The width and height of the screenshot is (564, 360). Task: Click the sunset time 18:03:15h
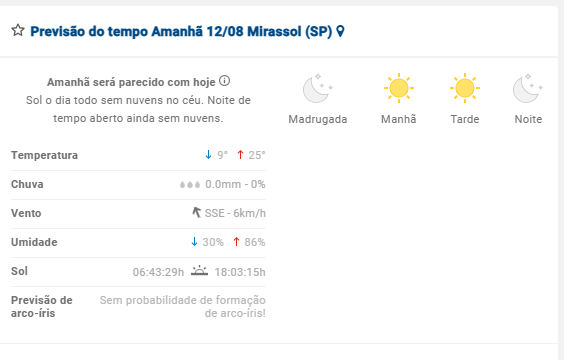(x=240, y=272)
